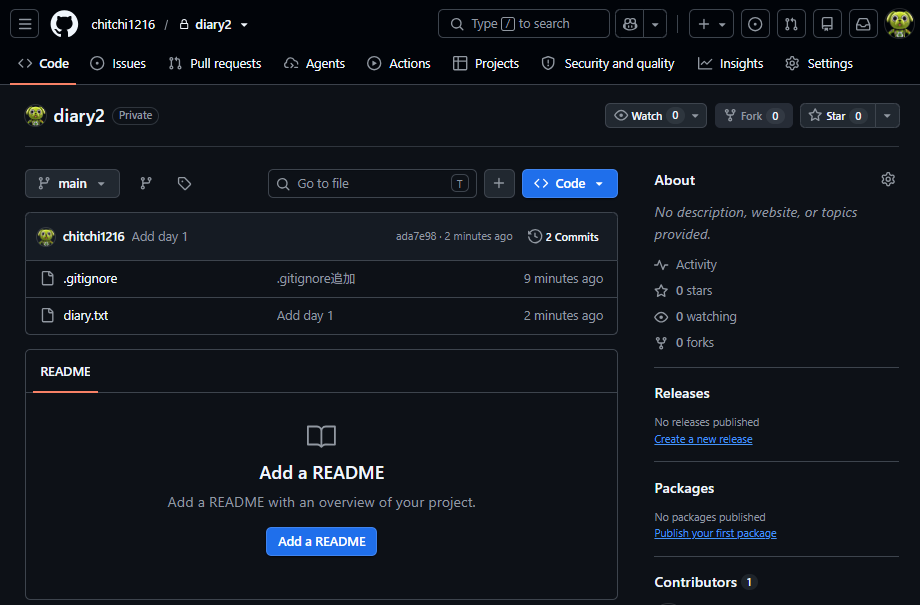Click the file icon next to .gitignore

(x=48, y=278)
